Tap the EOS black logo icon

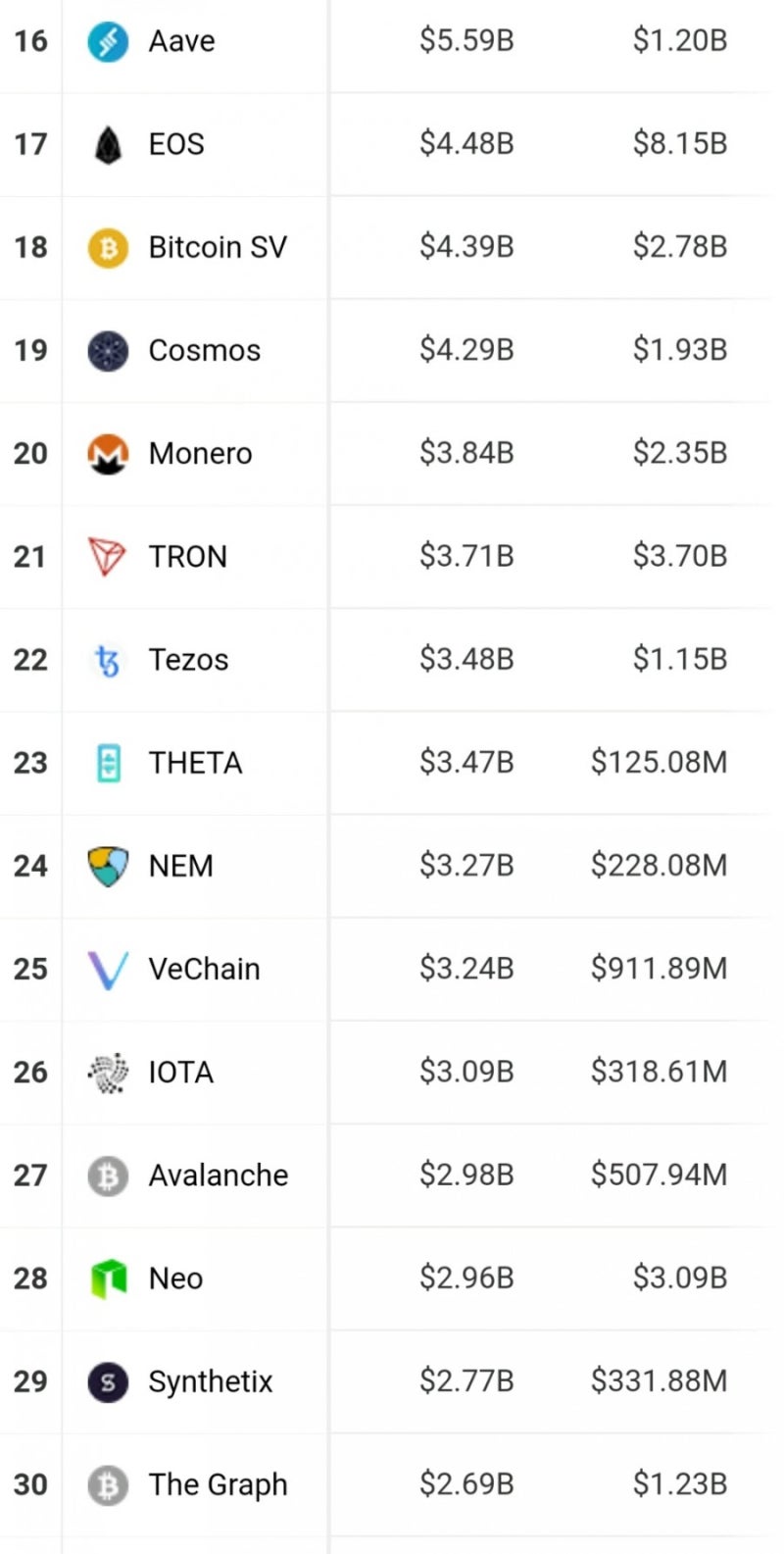click(108, 144)
